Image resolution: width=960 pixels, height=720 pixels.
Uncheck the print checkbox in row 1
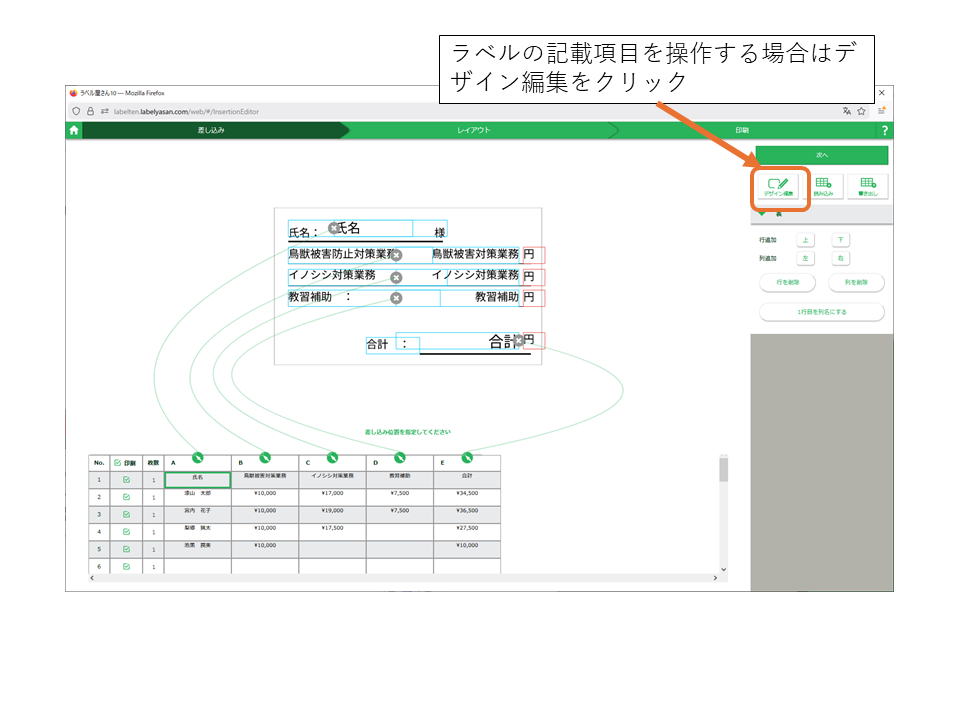coord(126,480)
